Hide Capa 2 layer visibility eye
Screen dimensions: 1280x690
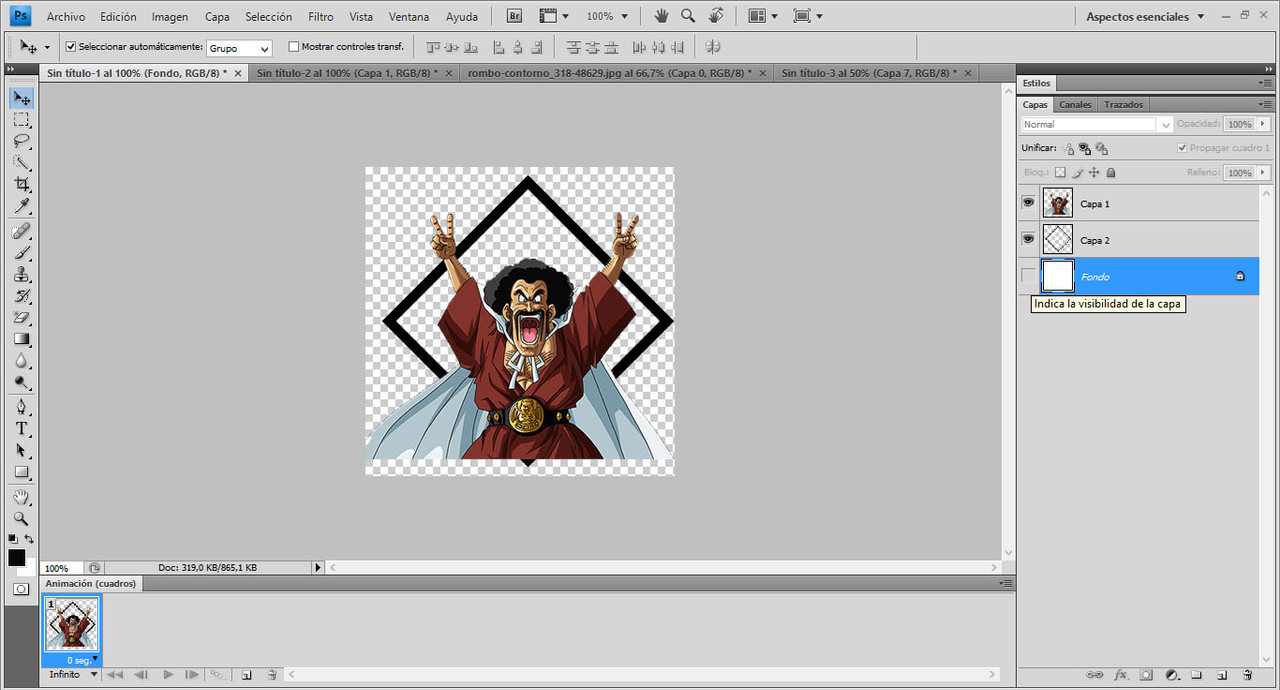pyautogui.click(x=1028, y=240)
